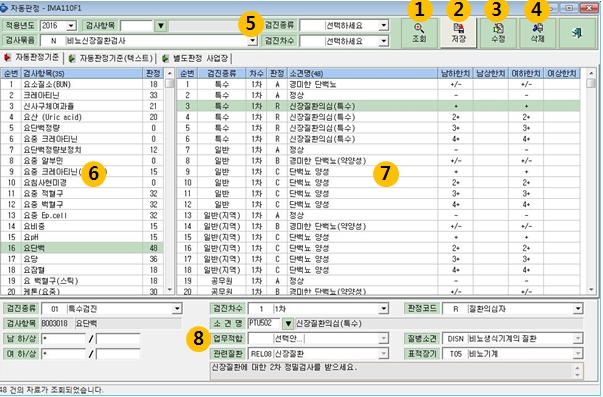The image size is (603, 397).
Task: Select row 13 일반(지역) 정상
Action: 378,215
